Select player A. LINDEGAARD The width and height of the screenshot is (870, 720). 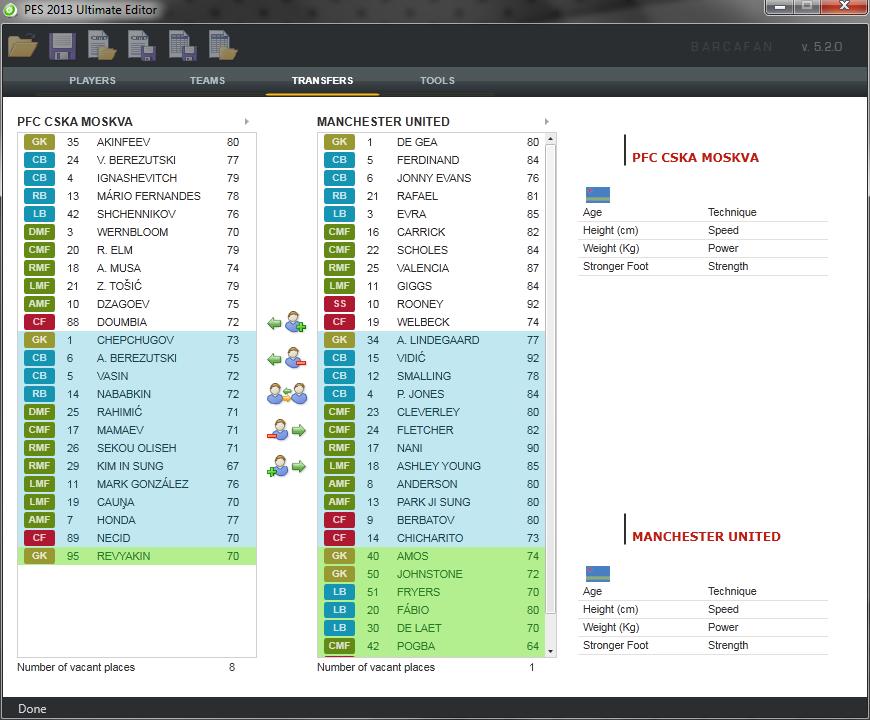432,340
